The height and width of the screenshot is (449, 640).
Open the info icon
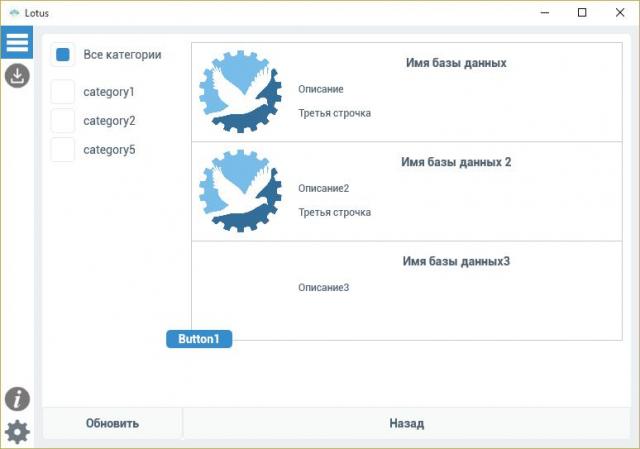coord(17,399)
